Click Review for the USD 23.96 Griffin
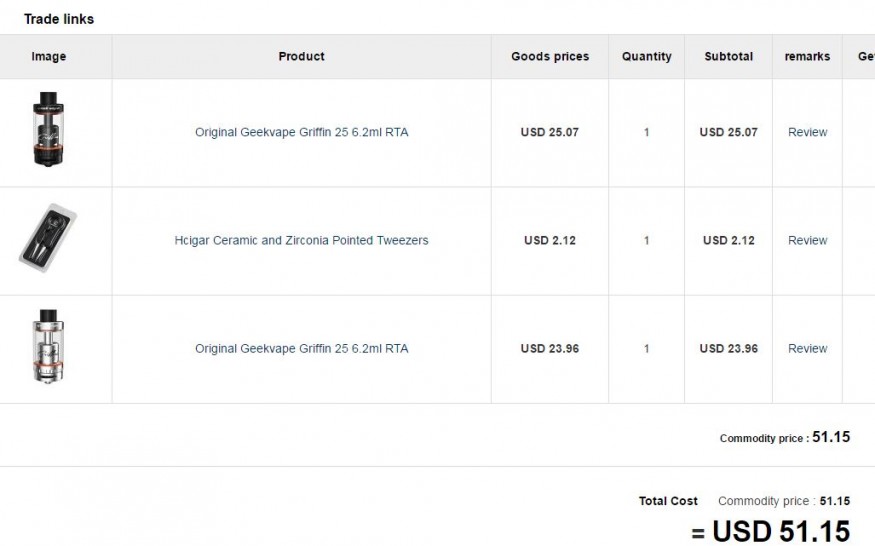The height and width of the screenshot is (546, 875). pyautogui.click(x=807, y=349)
